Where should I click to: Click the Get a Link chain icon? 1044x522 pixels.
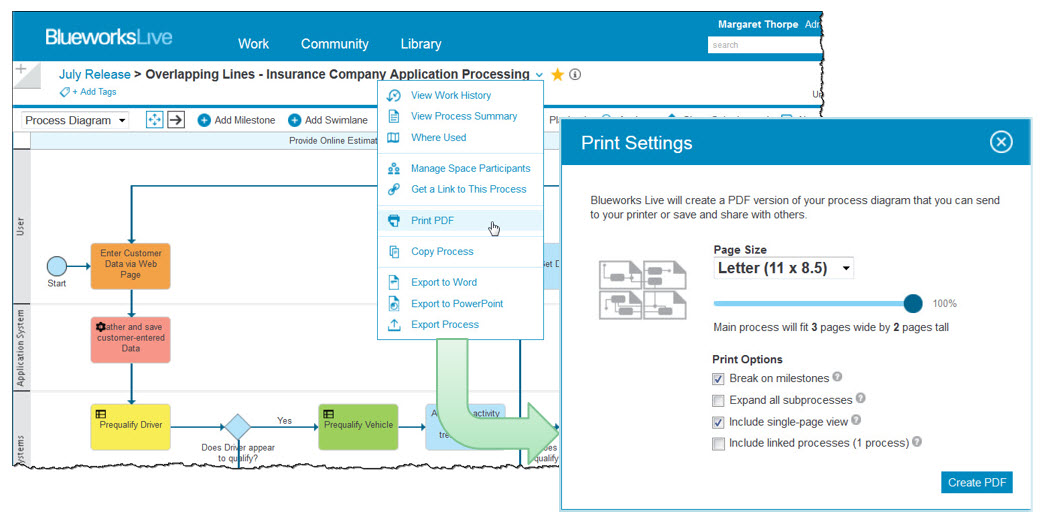coord(393,190)
